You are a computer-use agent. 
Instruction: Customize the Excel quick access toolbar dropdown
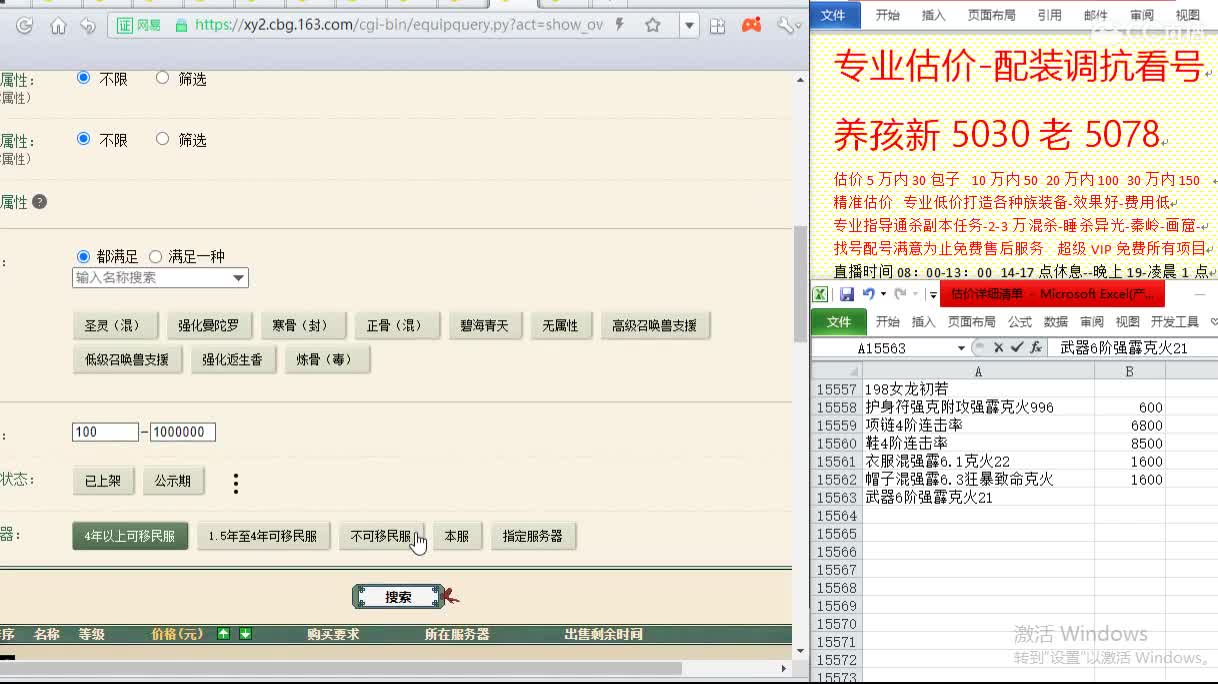point(932,294)
